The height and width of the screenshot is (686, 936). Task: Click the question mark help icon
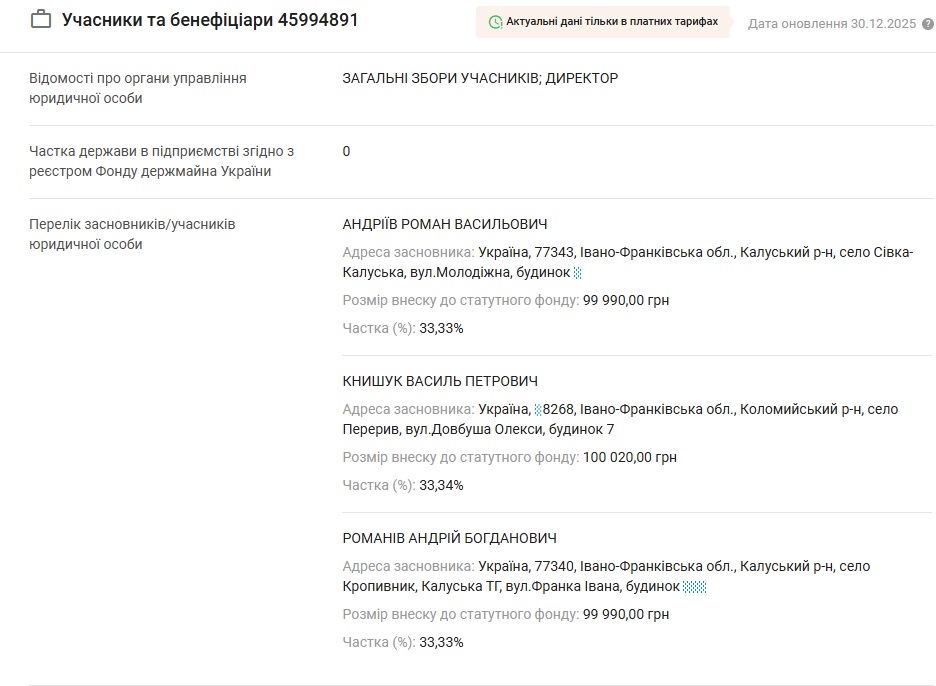(927, 23)
